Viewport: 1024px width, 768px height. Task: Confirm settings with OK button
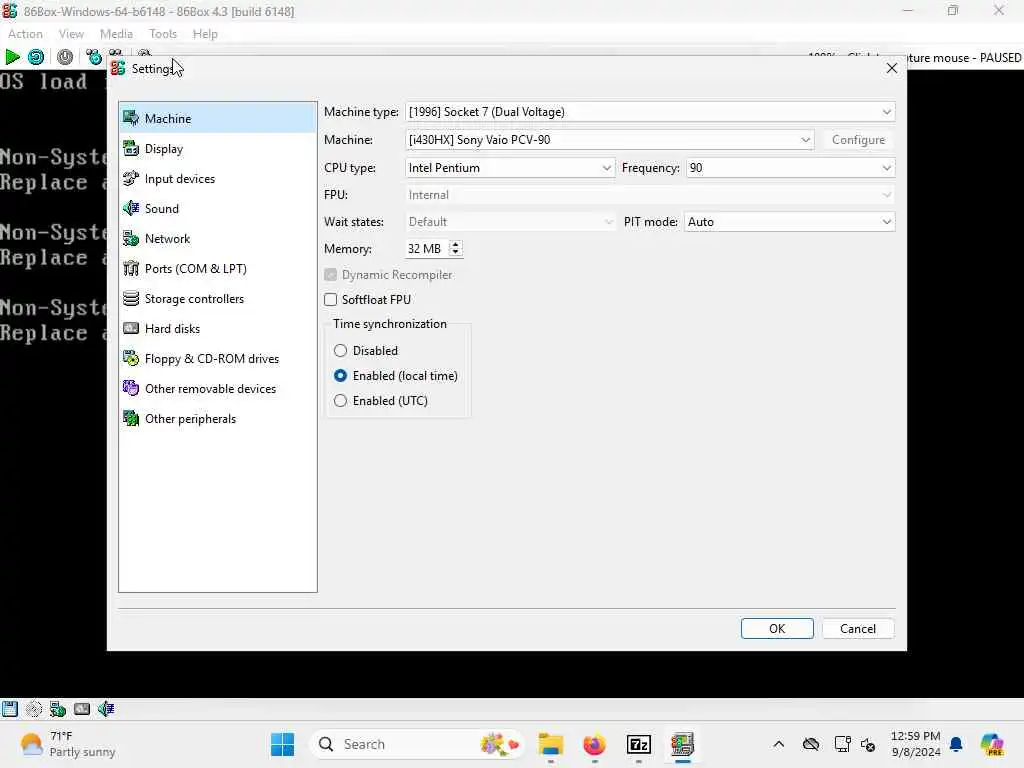pyautogui.click(x=777, y=628)
